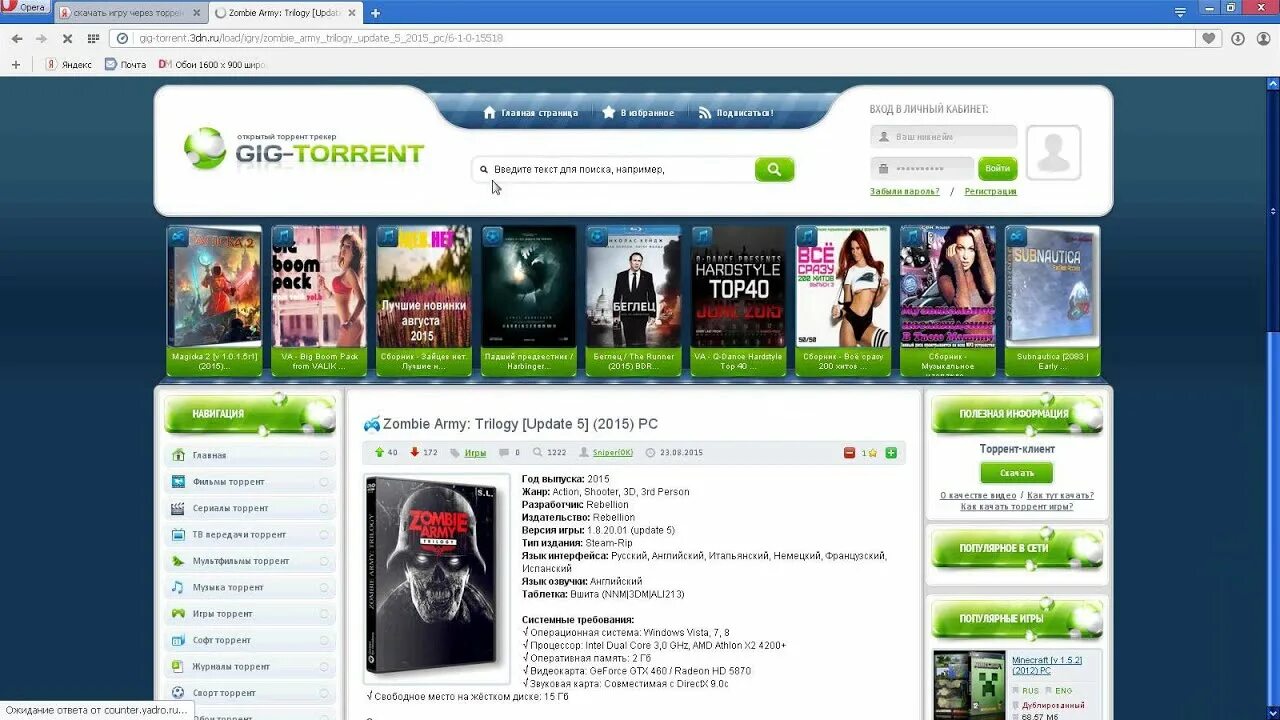Click the Подписаться RSS link

(x=736, y=113)
